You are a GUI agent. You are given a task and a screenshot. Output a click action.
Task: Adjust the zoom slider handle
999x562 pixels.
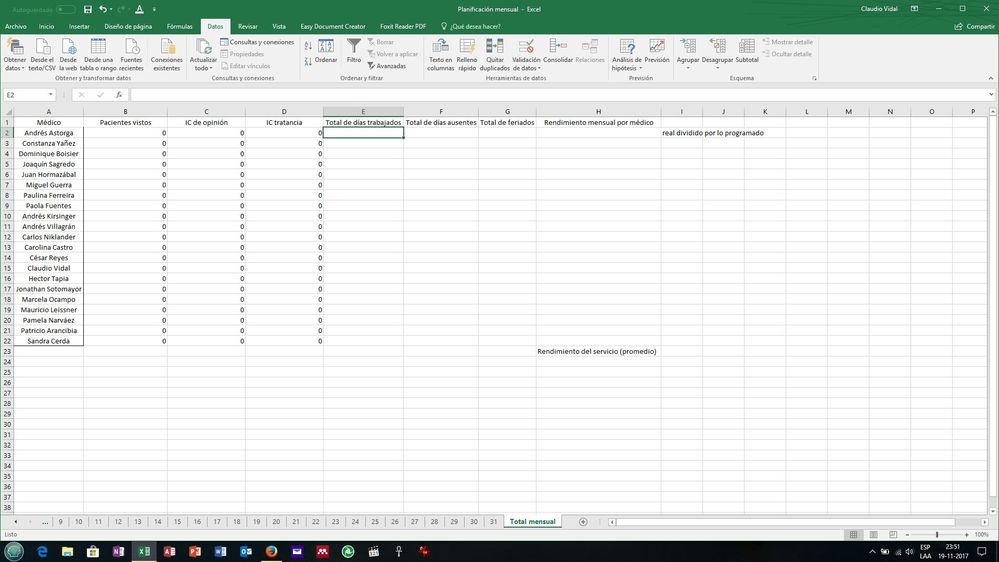click(937, 535)
